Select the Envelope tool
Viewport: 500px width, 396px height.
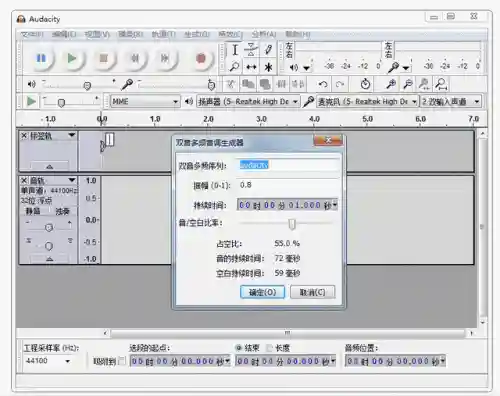click(251, 50)
